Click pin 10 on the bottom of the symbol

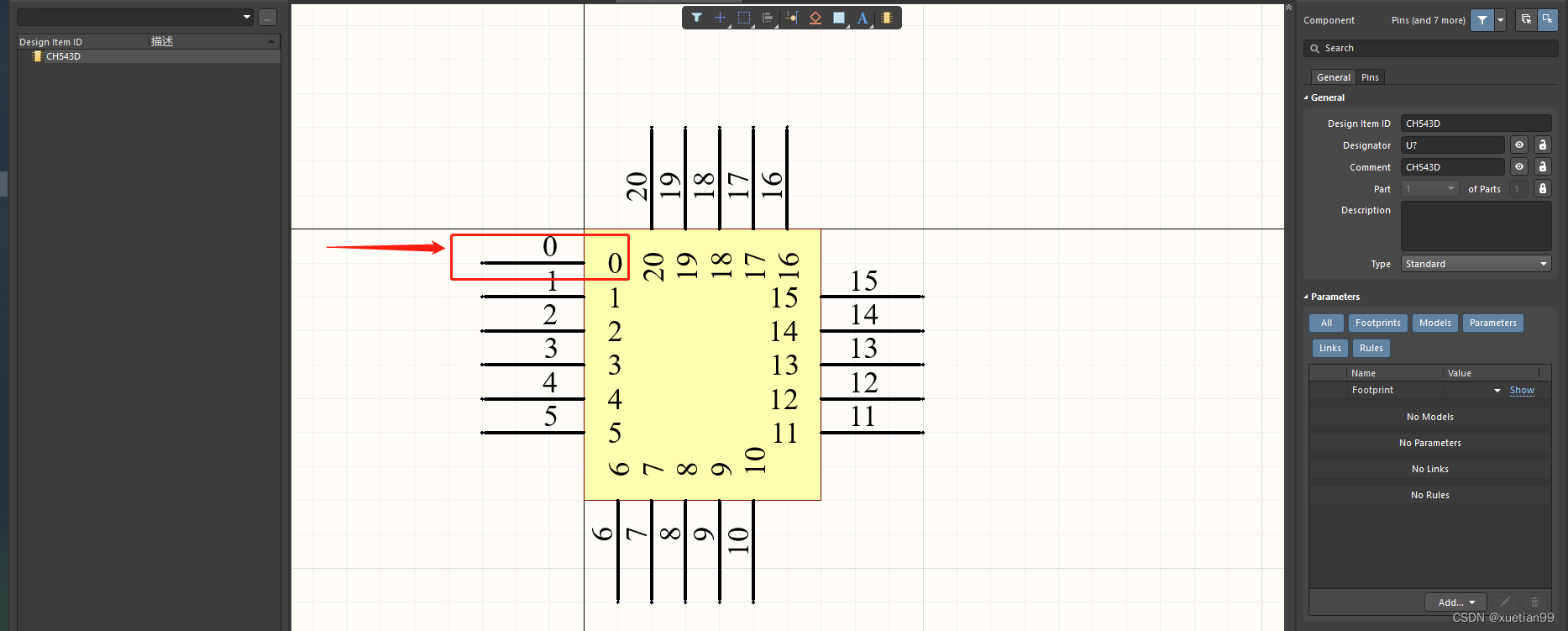click(753, 552)
